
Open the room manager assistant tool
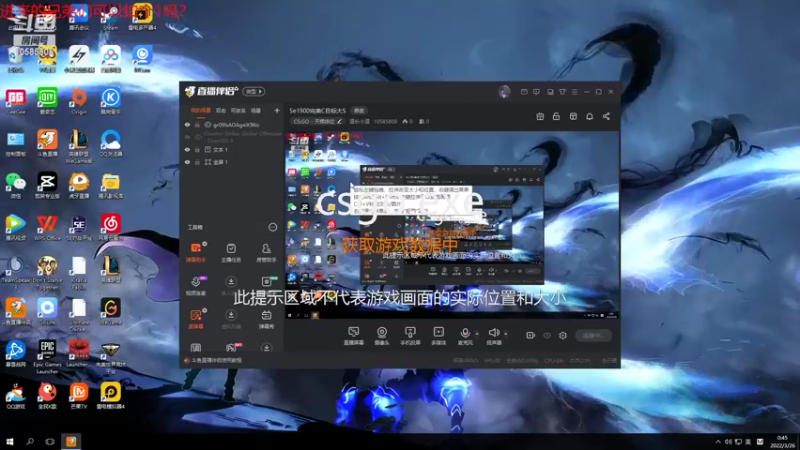266,253
